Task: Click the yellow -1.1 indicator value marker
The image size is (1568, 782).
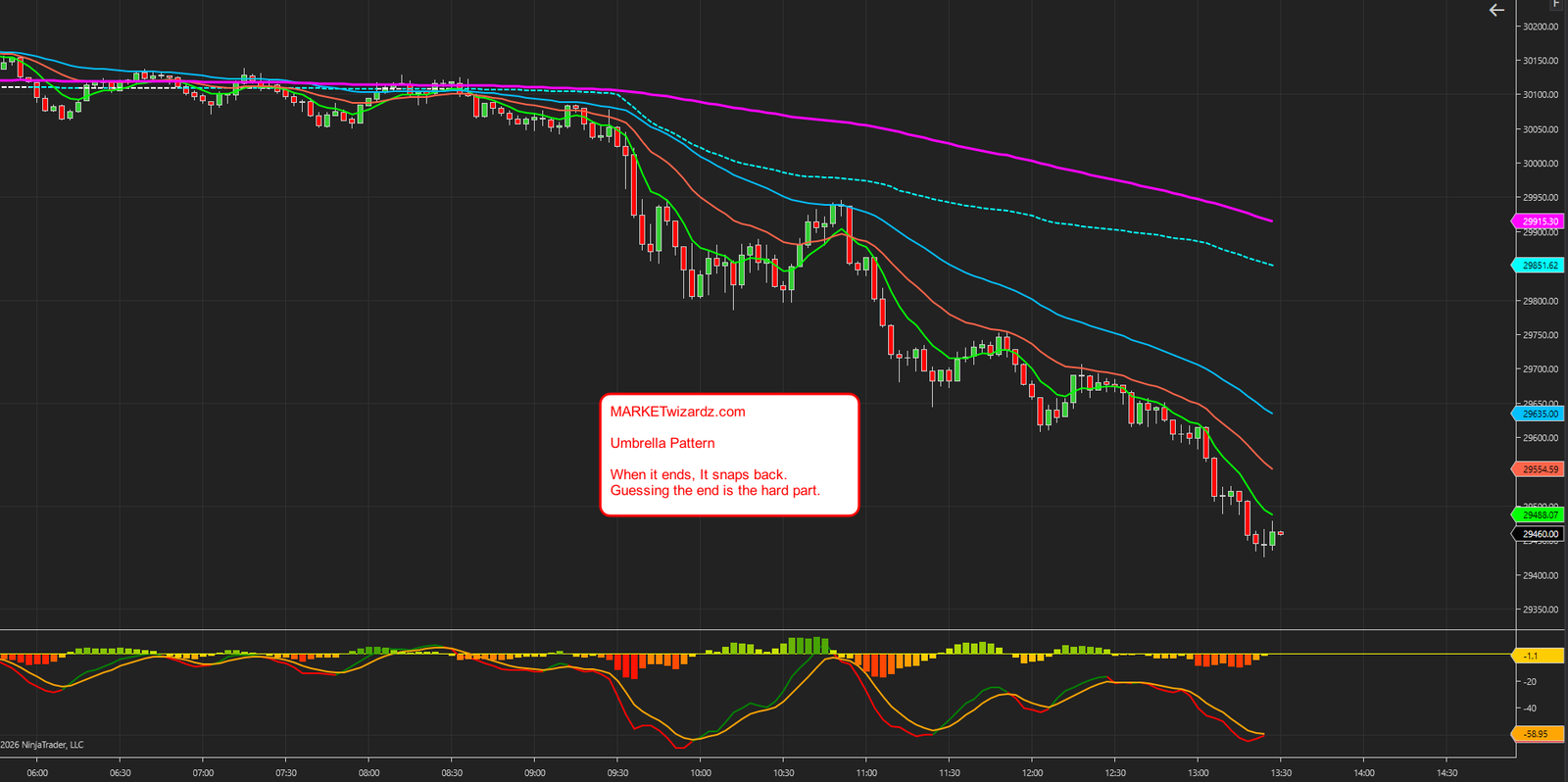Action: (x=1538, y=655)
